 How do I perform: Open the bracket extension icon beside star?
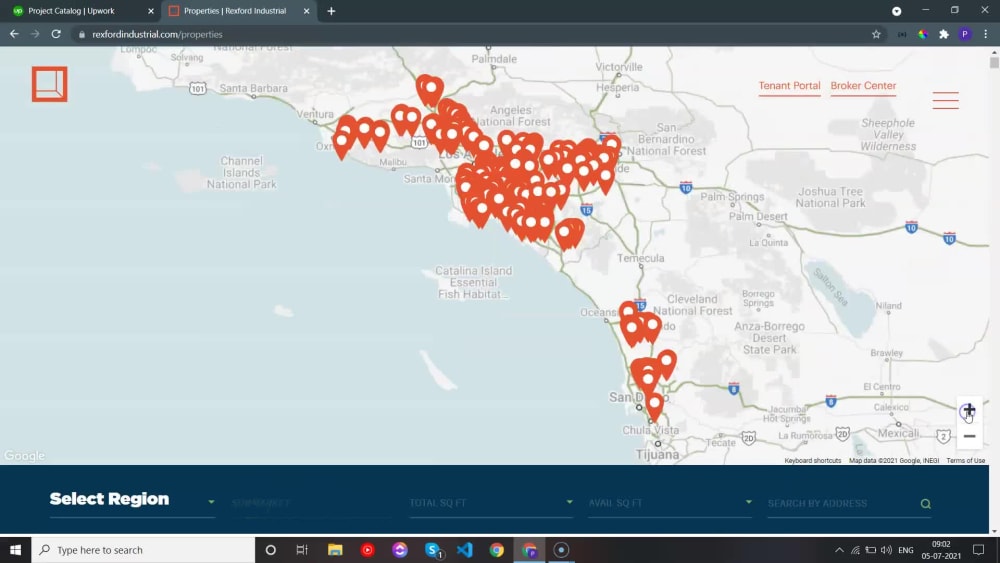coord(902,34)
